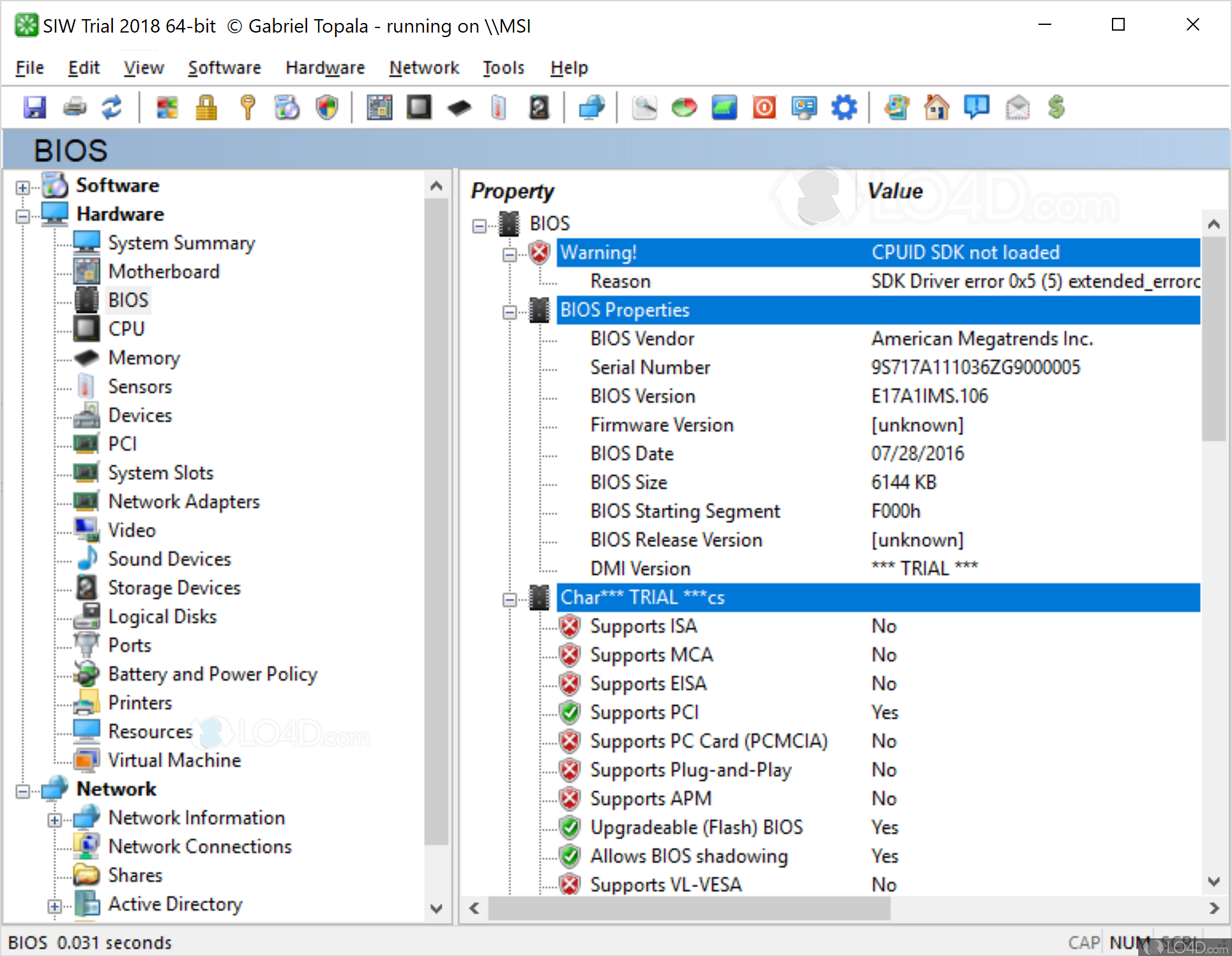Screen dimensions: 1232x956
Task: Open storage info via hard disk toolbar icon
Action: 540,107
